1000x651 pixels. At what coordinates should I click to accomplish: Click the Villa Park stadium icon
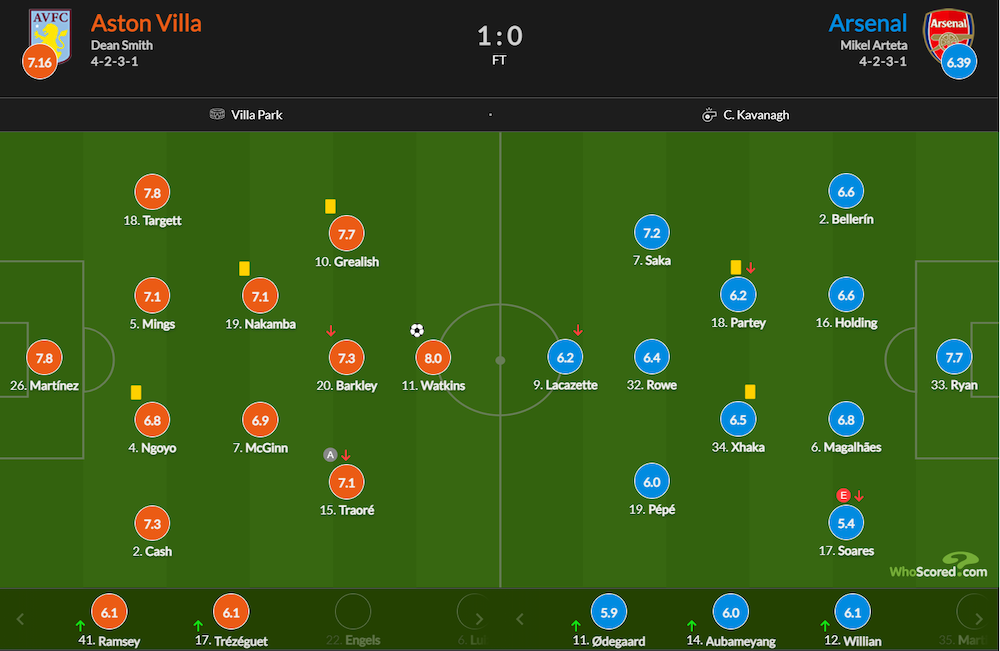coord(217,114)
